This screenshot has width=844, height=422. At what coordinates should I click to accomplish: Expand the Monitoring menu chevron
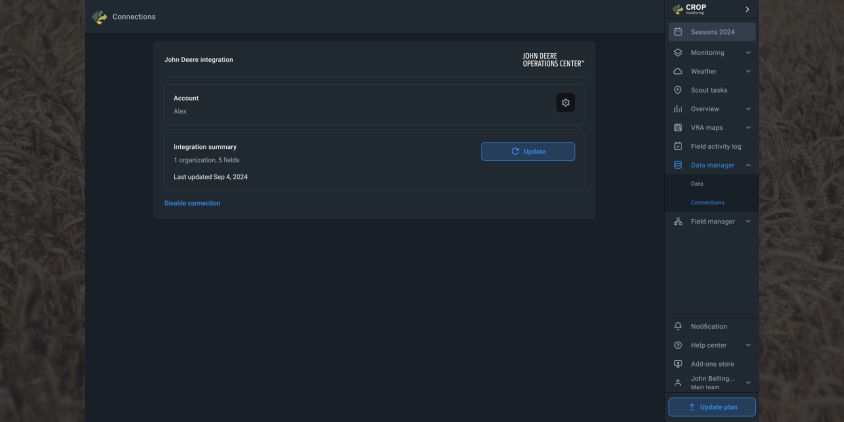tap(748, 53)
